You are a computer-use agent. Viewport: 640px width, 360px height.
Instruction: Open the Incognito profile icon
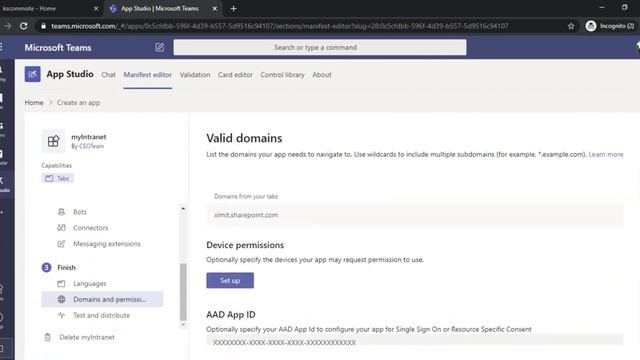tap(591, 26)
